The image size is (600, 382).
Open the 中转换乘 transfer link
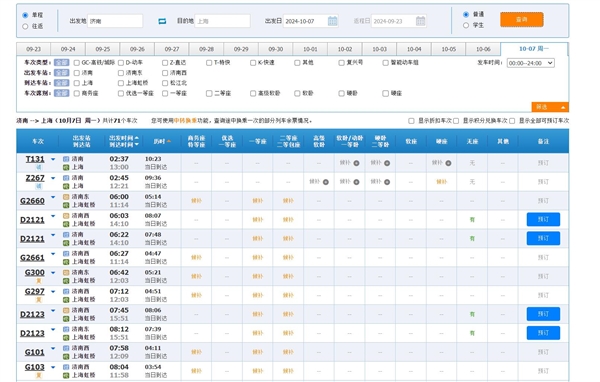coord(186,121)
